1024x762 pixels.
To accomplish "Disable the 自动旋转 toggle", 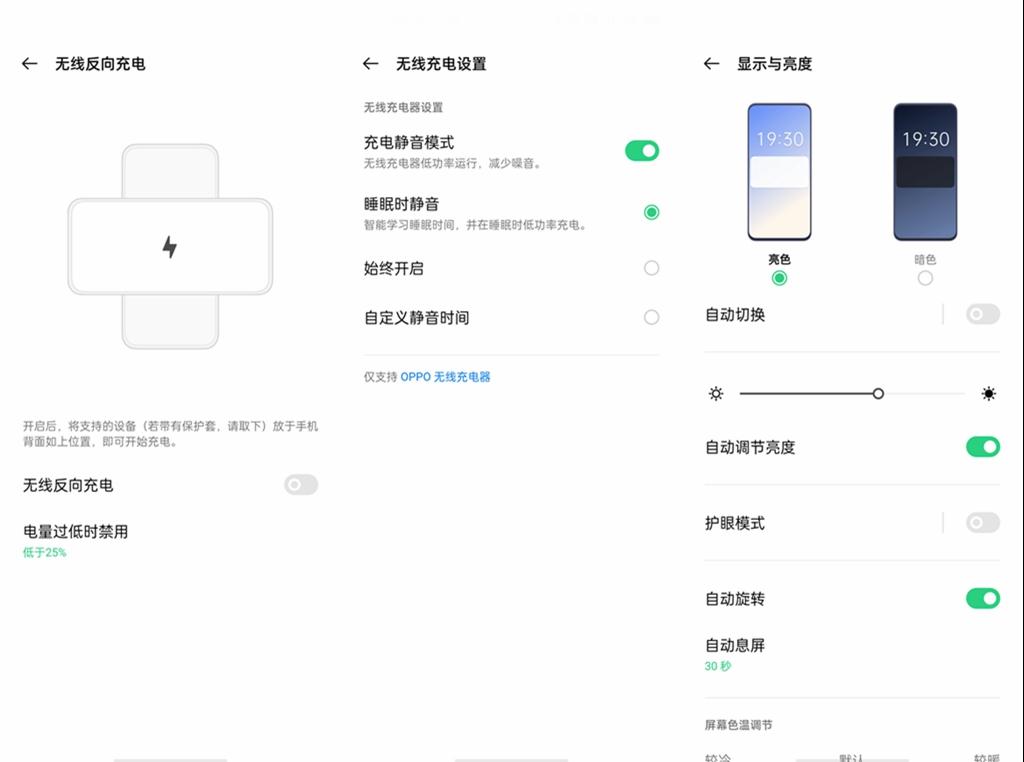I will point(982,598).
